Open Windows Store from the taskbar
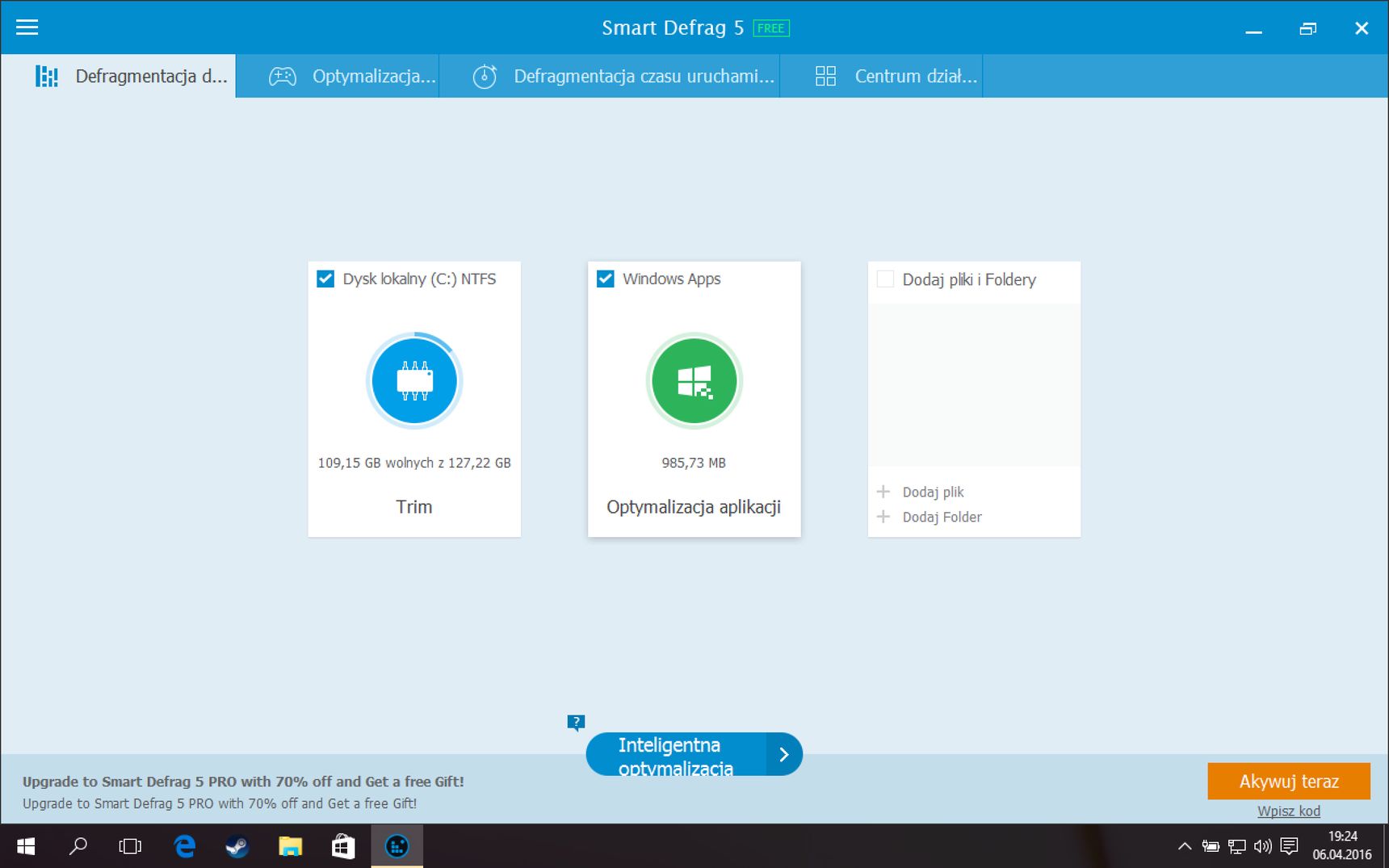 click(343, 846)
